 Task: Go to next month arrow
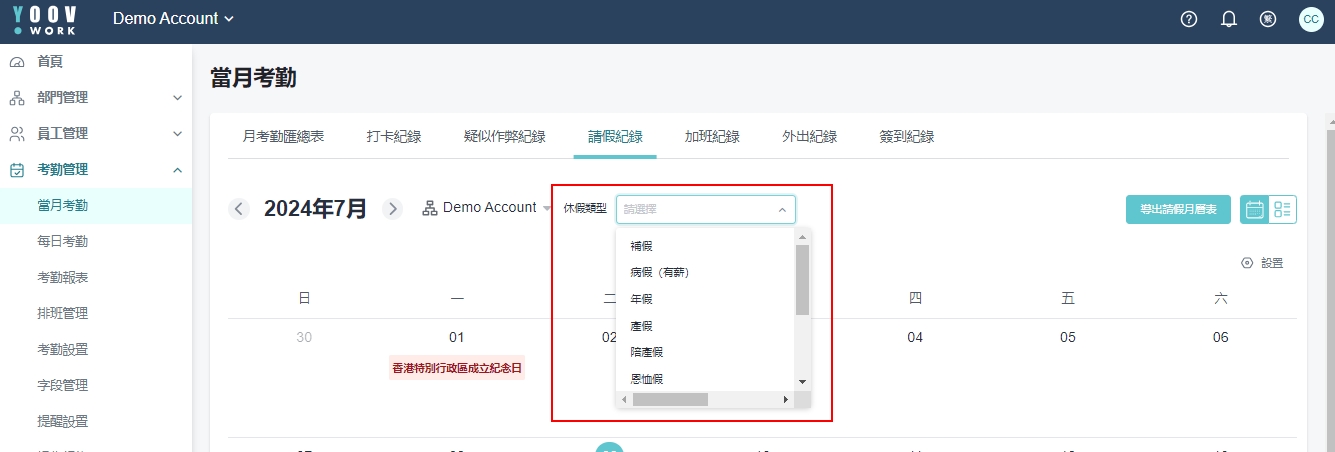tap(393, 209)
